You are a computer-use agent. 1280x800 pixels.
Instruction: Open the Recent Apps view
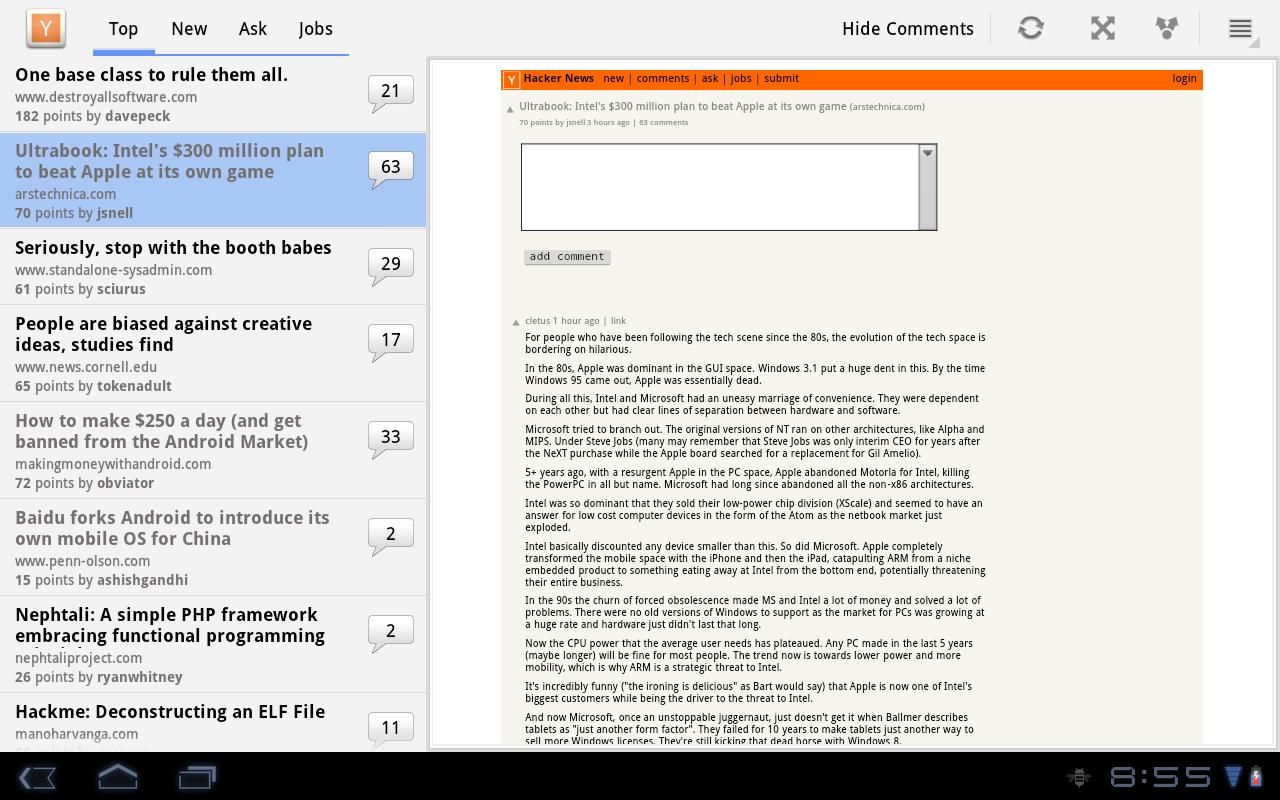(196, 776)
